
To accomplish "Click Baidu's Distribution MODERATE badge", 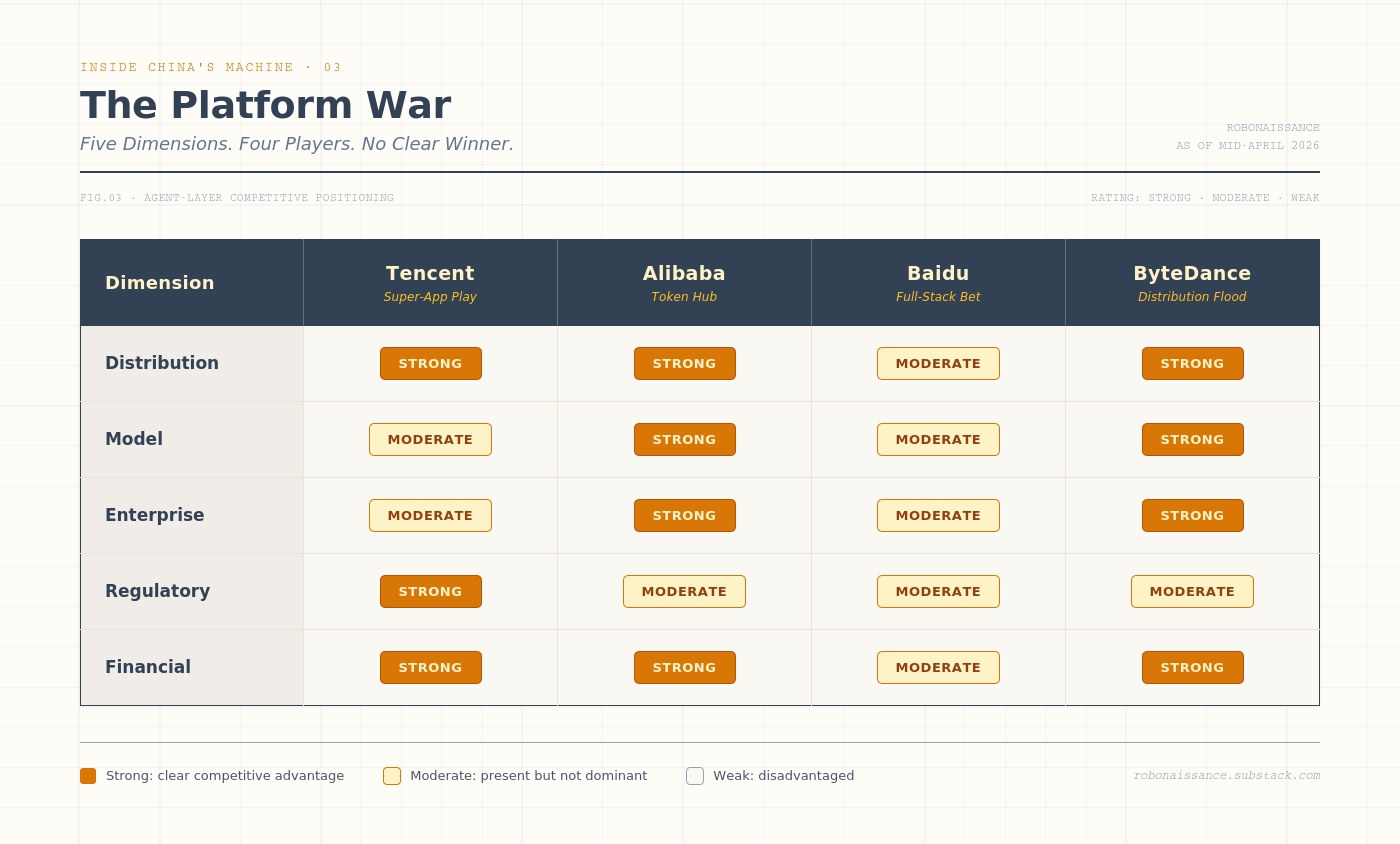I will coord(938,363).
